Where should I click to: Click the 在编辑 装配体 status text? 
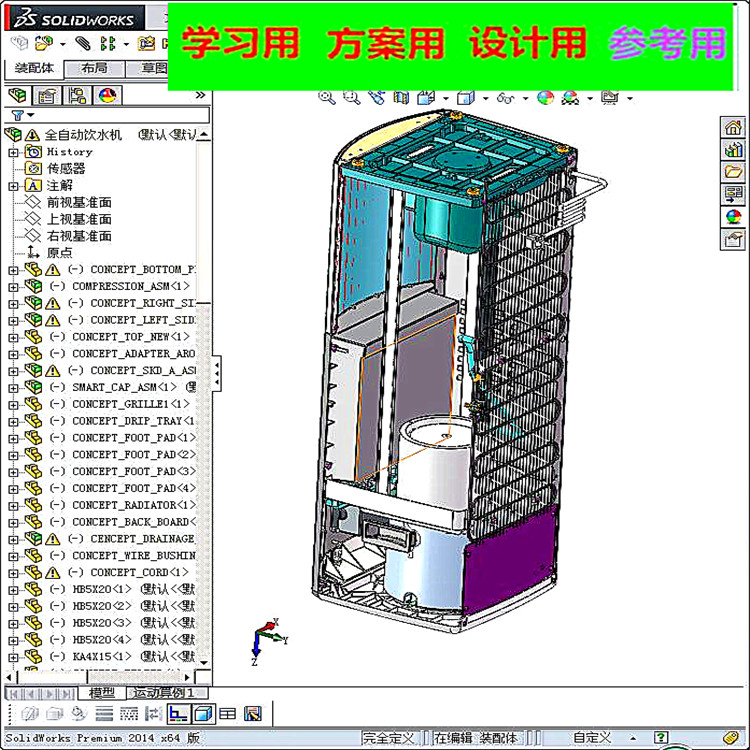tap(475, 738)
